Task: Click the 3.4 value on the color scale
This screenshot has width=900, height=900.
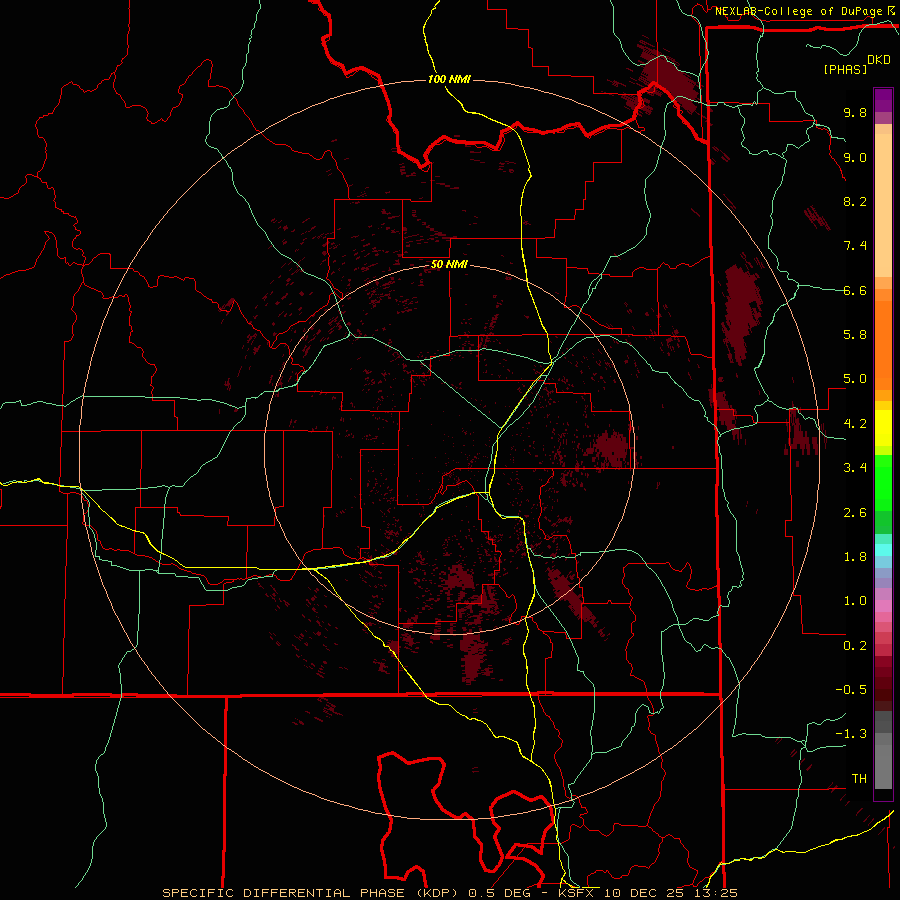Action: (x=855, y=468)
